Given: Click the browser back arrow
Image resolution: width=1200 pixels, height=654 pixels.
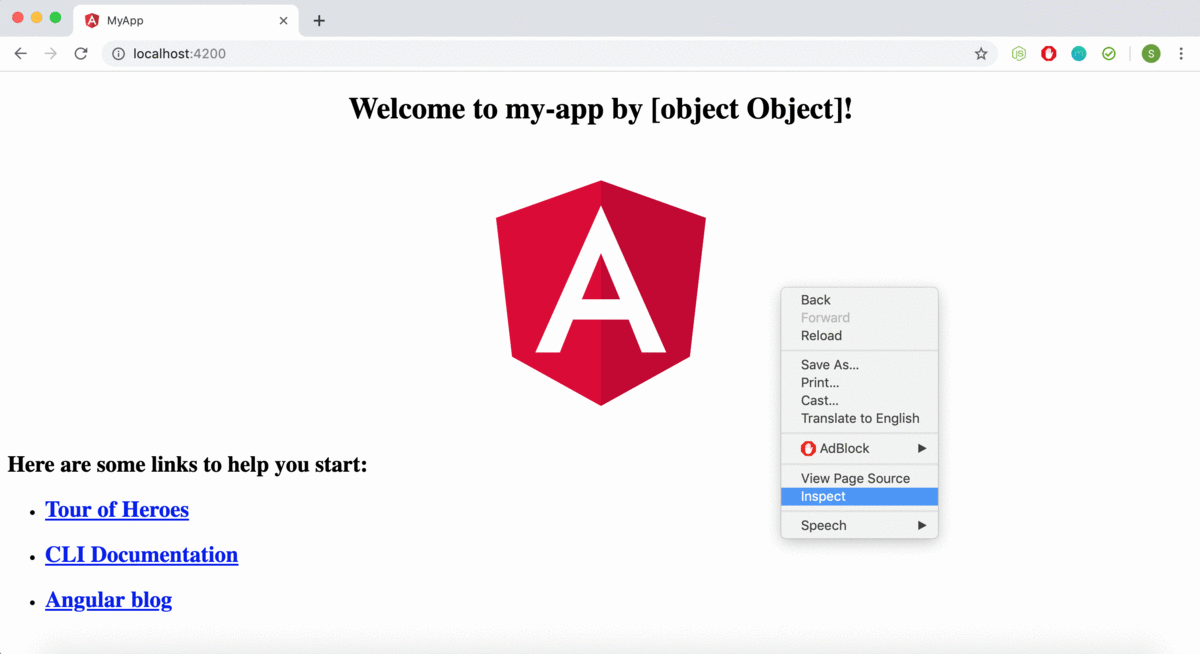Looking at the screenshot, I should pos(20,54).
